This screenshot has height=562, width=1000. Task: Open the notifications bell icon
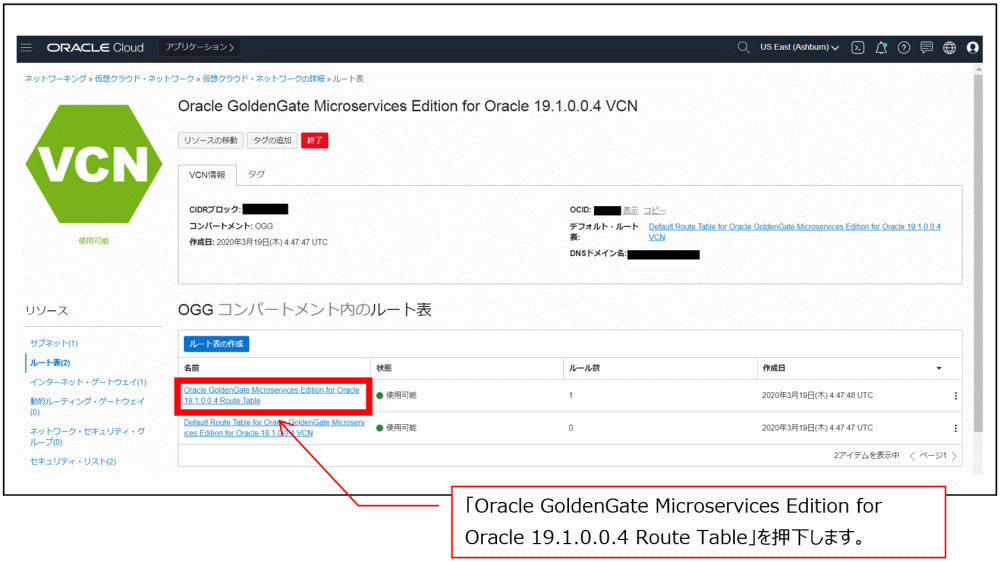tap(881, 48)
